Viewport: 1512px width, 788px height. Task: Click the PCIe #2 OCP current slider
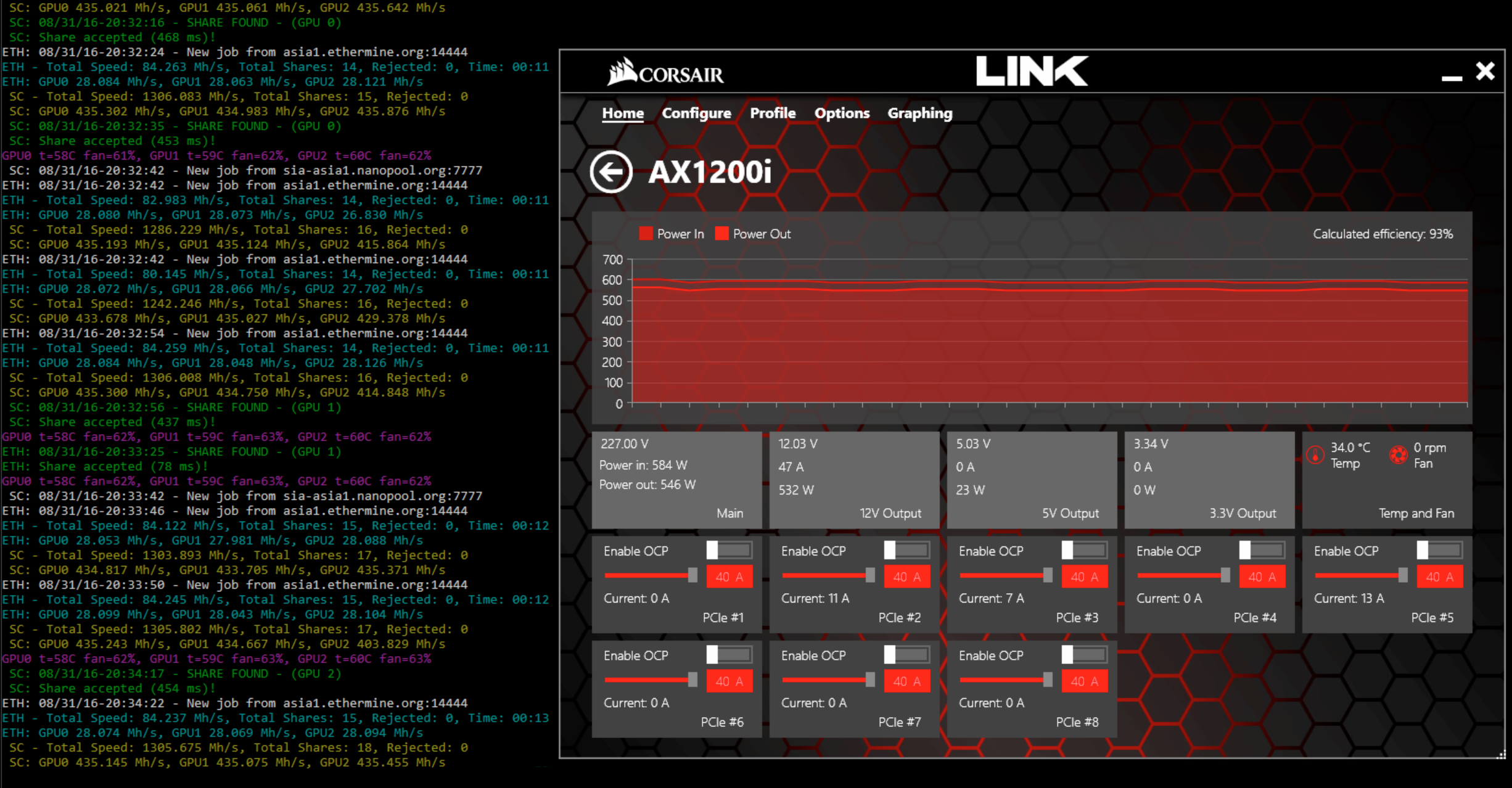click(828, 575)
